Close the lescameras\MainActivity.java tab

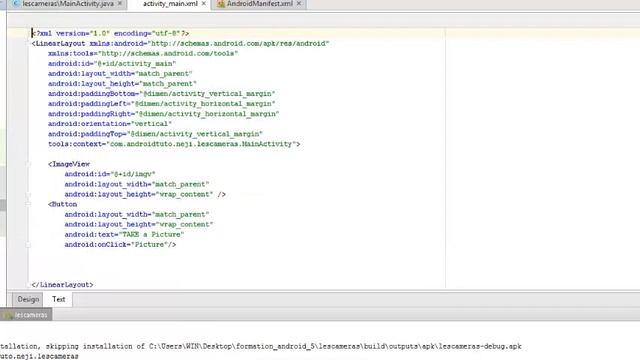(x=120, y=3)
